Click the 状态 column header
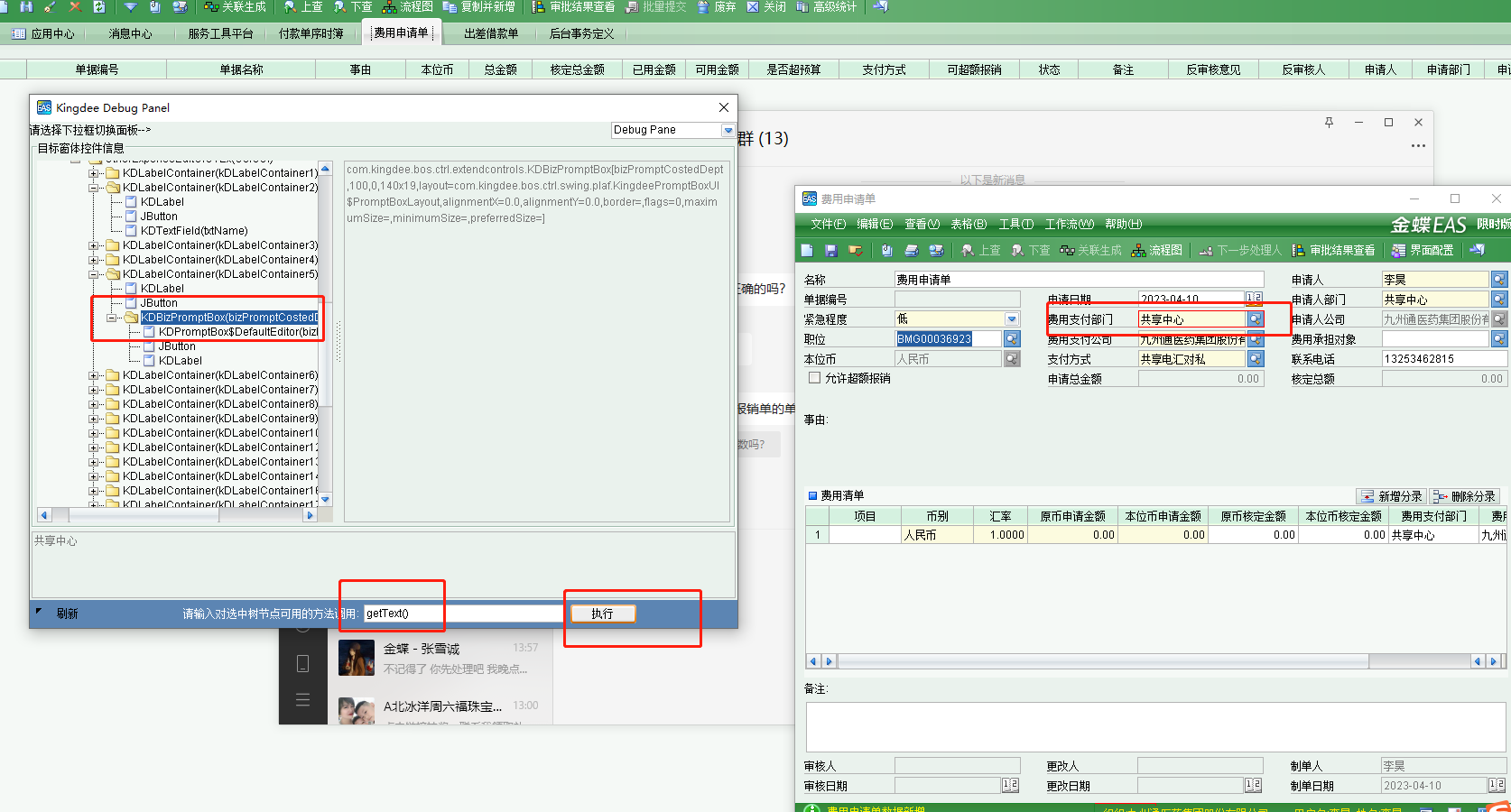This screenshot has width=1511, height=812. click(1049, 69)
